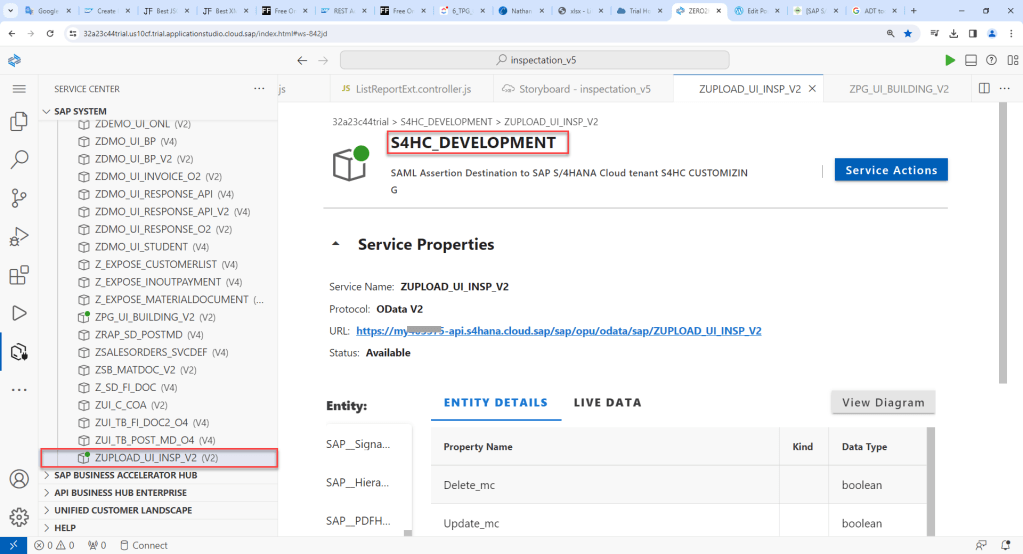Open the Source Control view icon
This screenshot has height=554, width=1023.
tap(18, 198)
